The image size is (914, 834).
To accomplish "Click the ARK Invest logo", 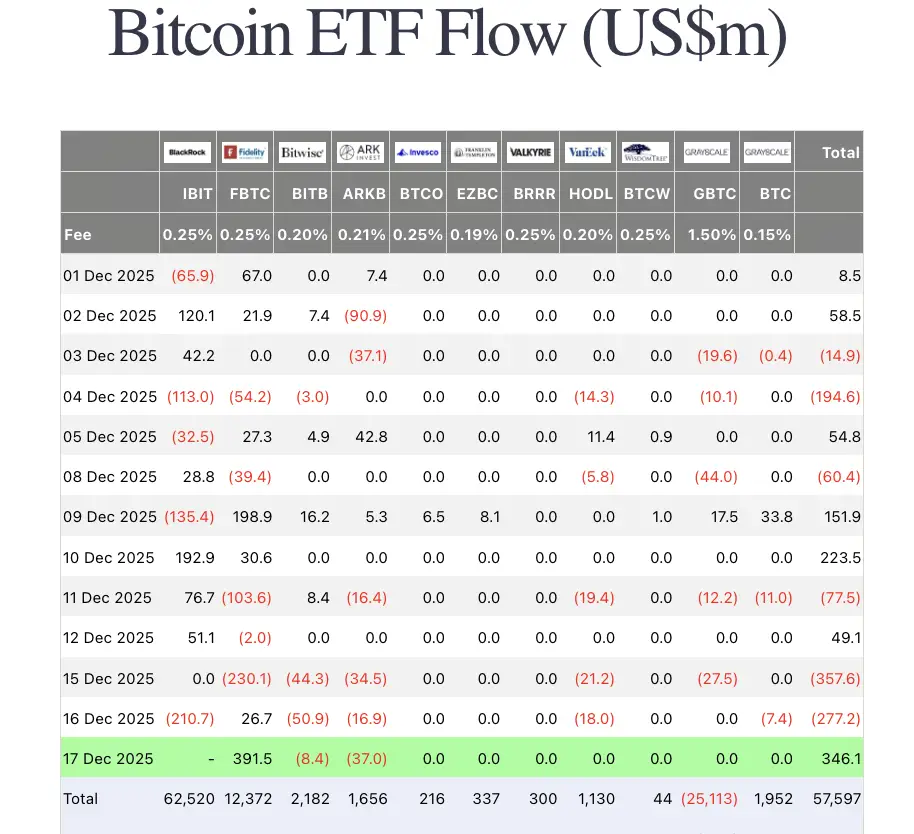I will coord(360,153).
